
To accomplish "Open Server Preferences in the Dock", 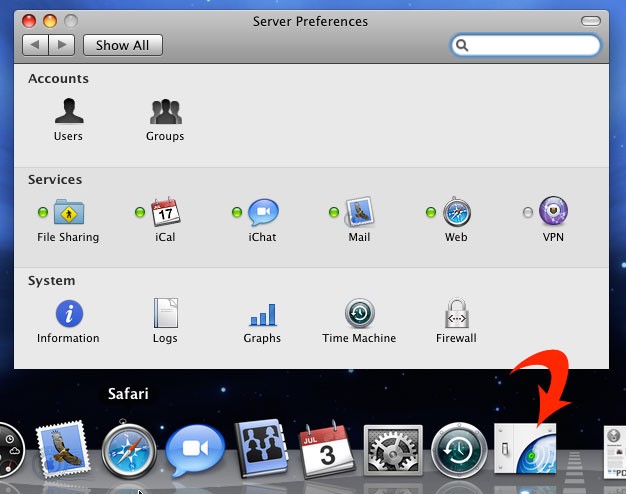I will tap(525, 448).
